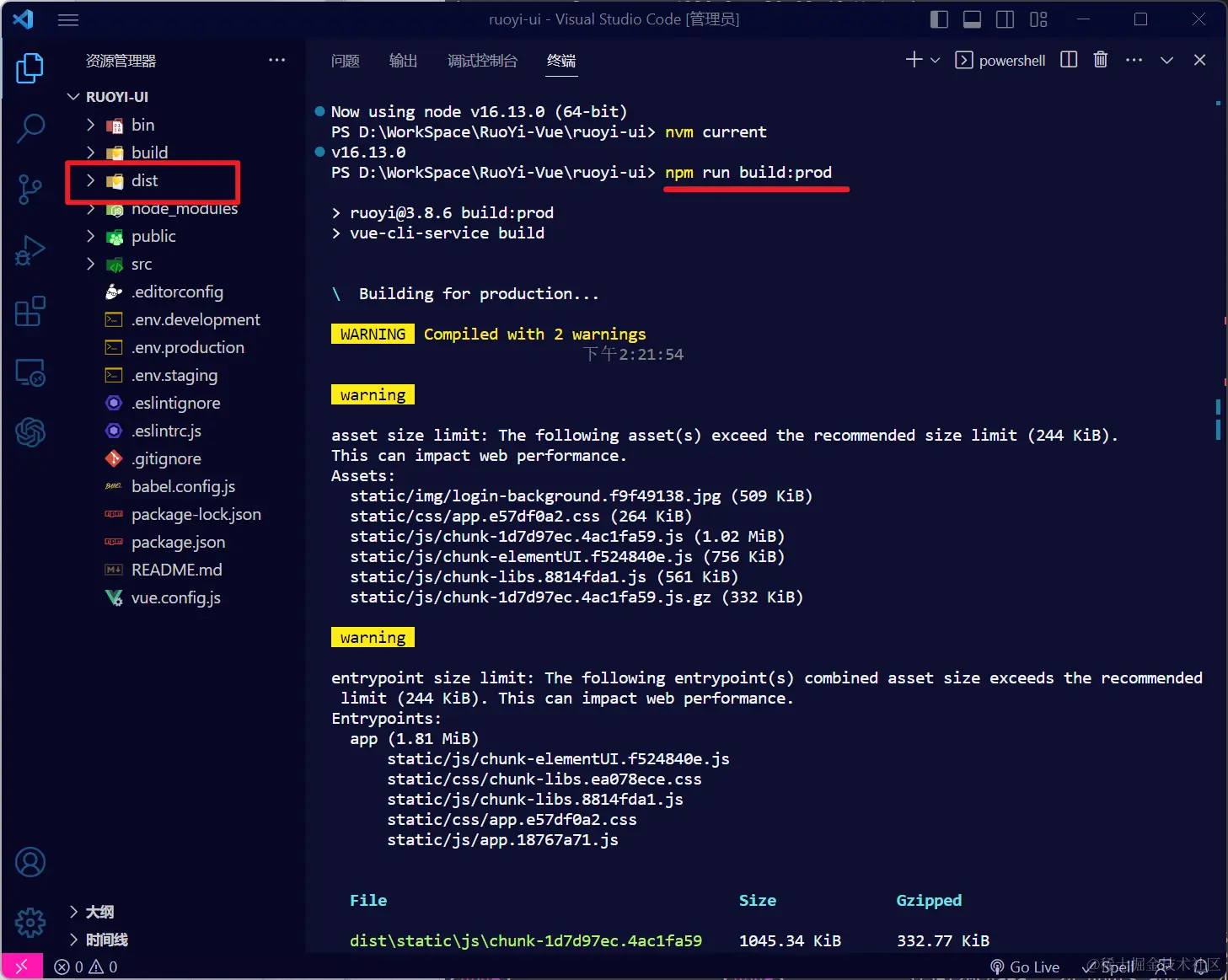Click the powershell terminal label
The height and width of the screenshot is (980, 1228).
click(x=1012, y=61)
